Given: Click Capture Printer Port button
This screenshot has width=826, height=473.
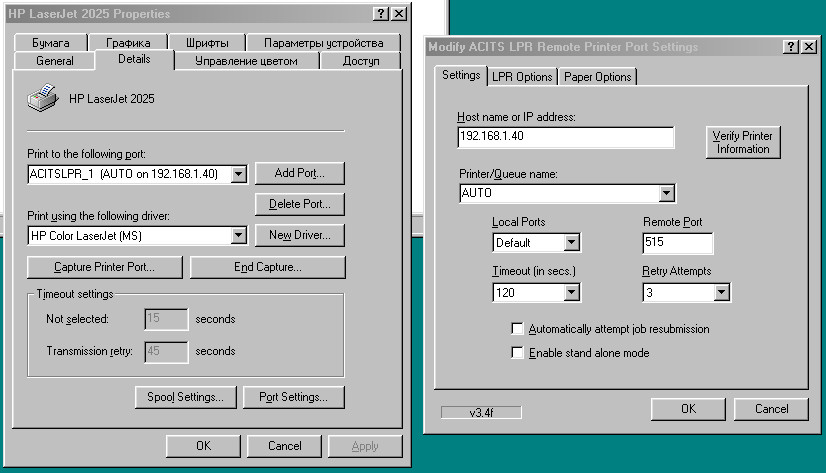Looking at the screenshot, I should tap(104, 267).
